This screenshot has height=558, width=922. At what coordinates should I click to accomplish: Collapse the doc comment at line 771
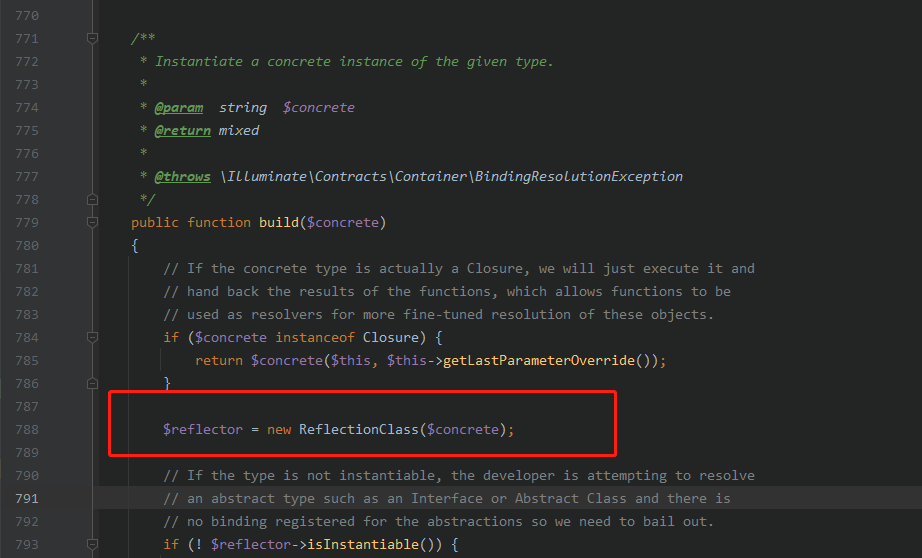coord(92,39)
